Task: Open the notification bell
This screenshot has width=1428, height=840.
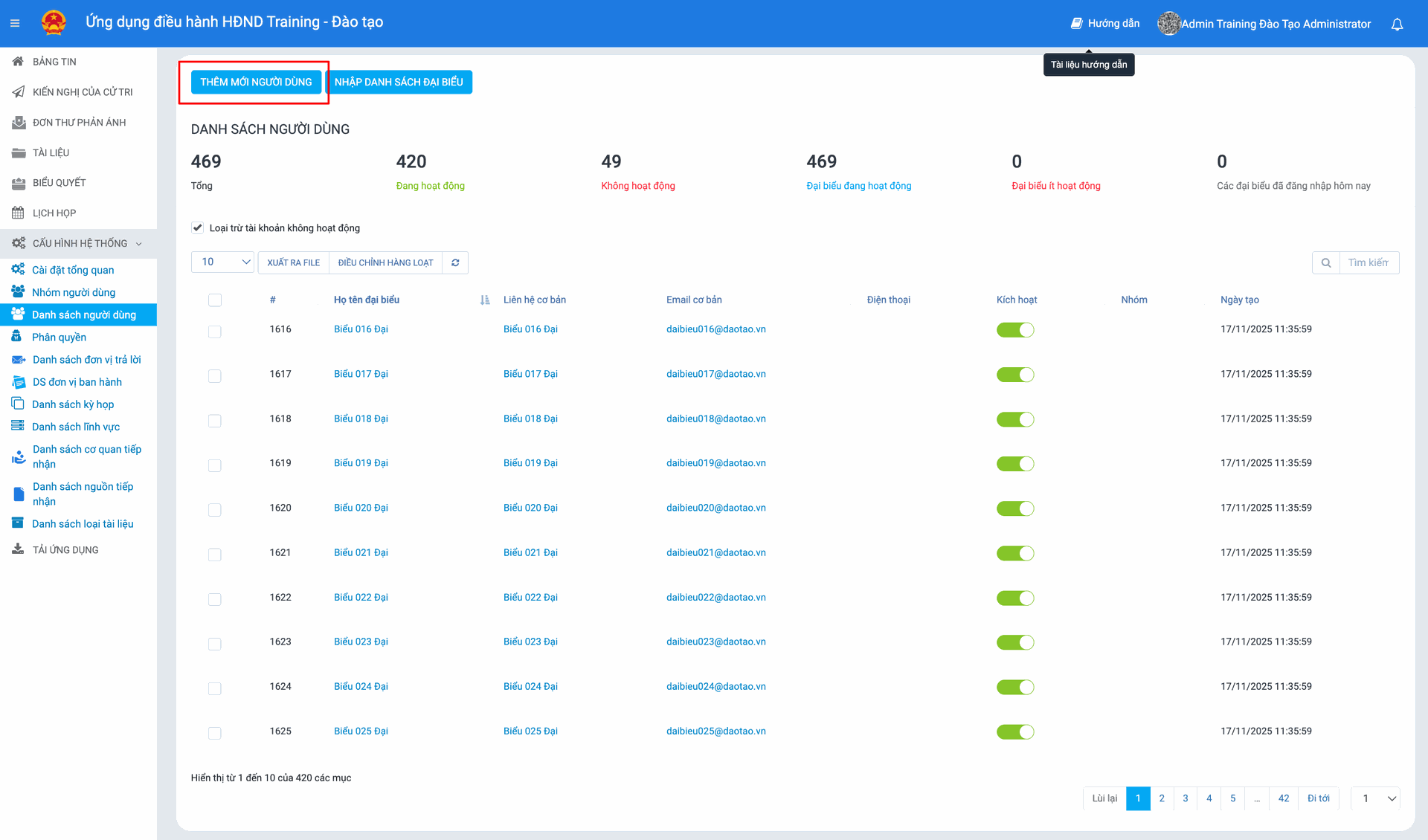Action: click(1397, 24)
